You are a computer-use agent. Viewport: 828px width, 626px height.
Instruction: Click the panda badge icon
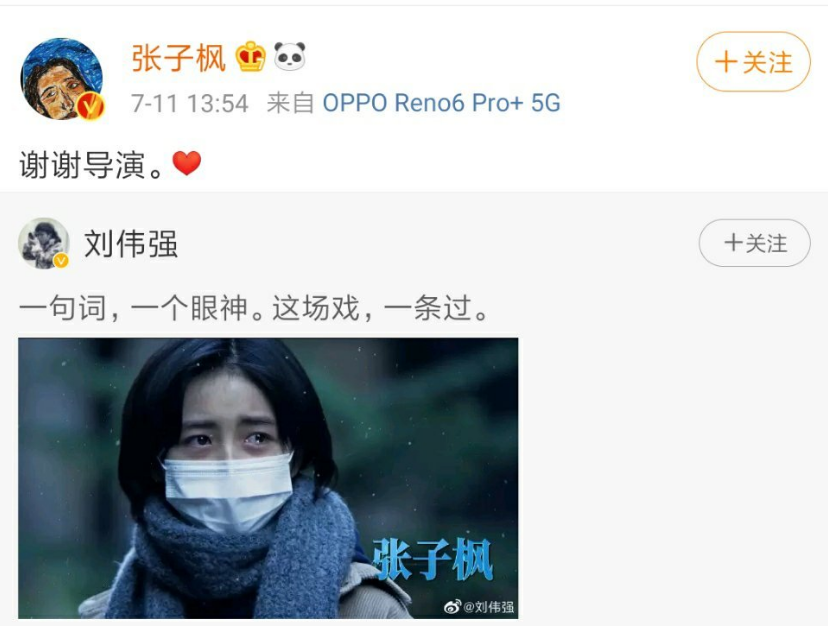(290, 56)
